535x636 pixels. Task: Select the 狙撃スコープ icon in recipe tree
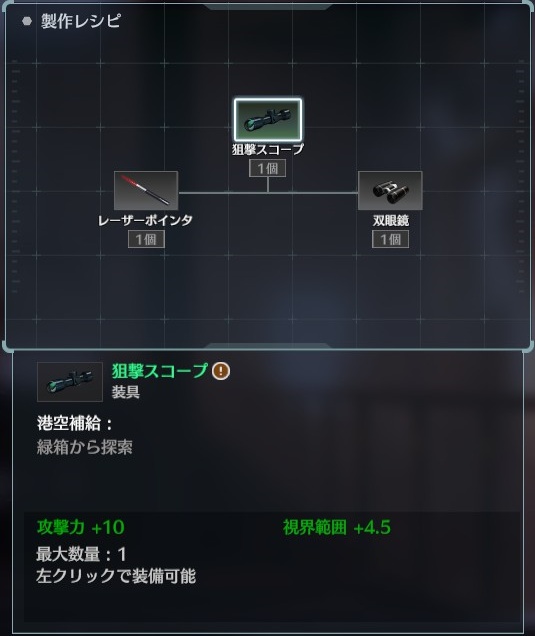[x=268, y=120]
